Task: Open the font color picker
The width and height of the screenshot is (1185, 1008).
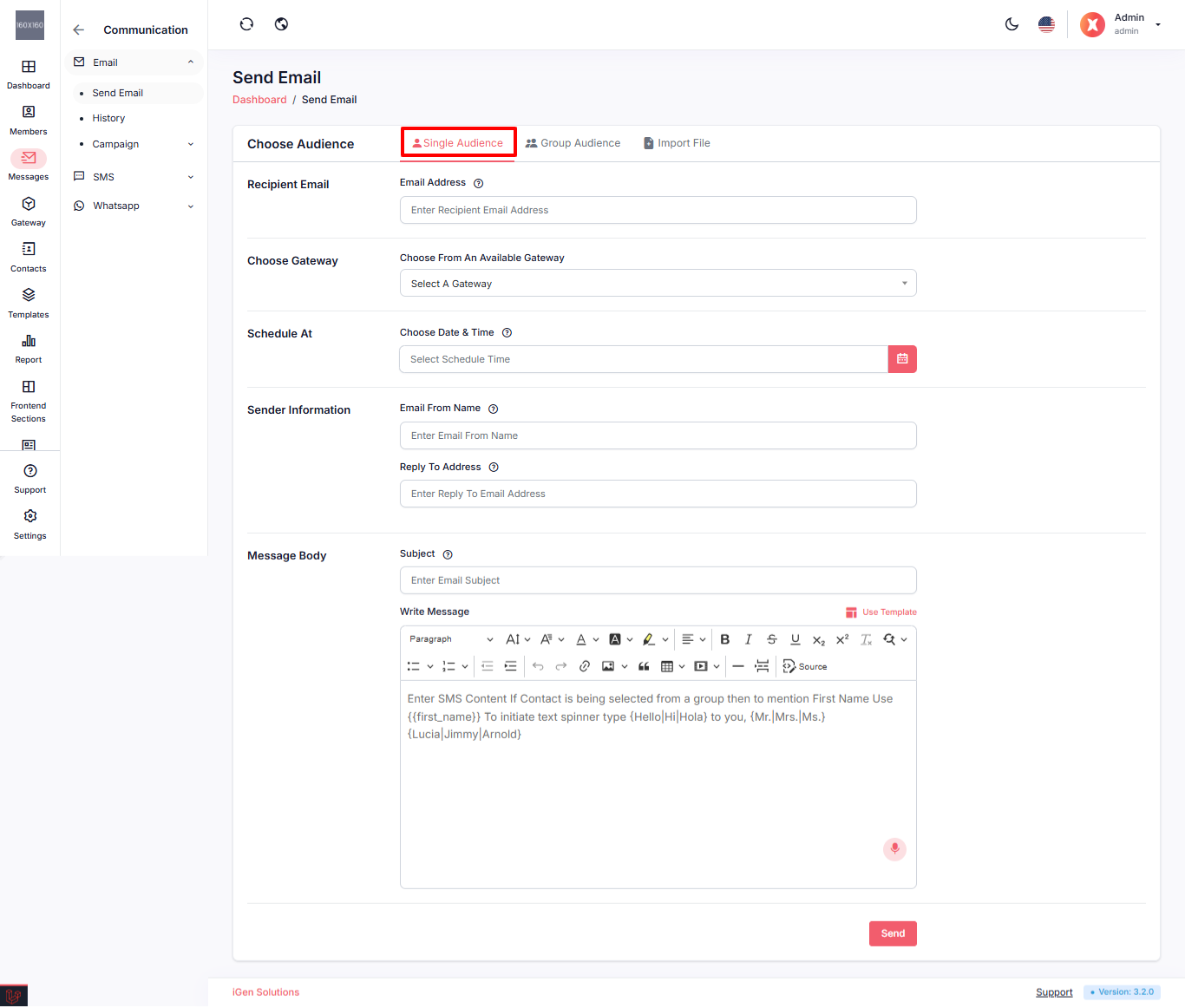Action: (587, 639)
